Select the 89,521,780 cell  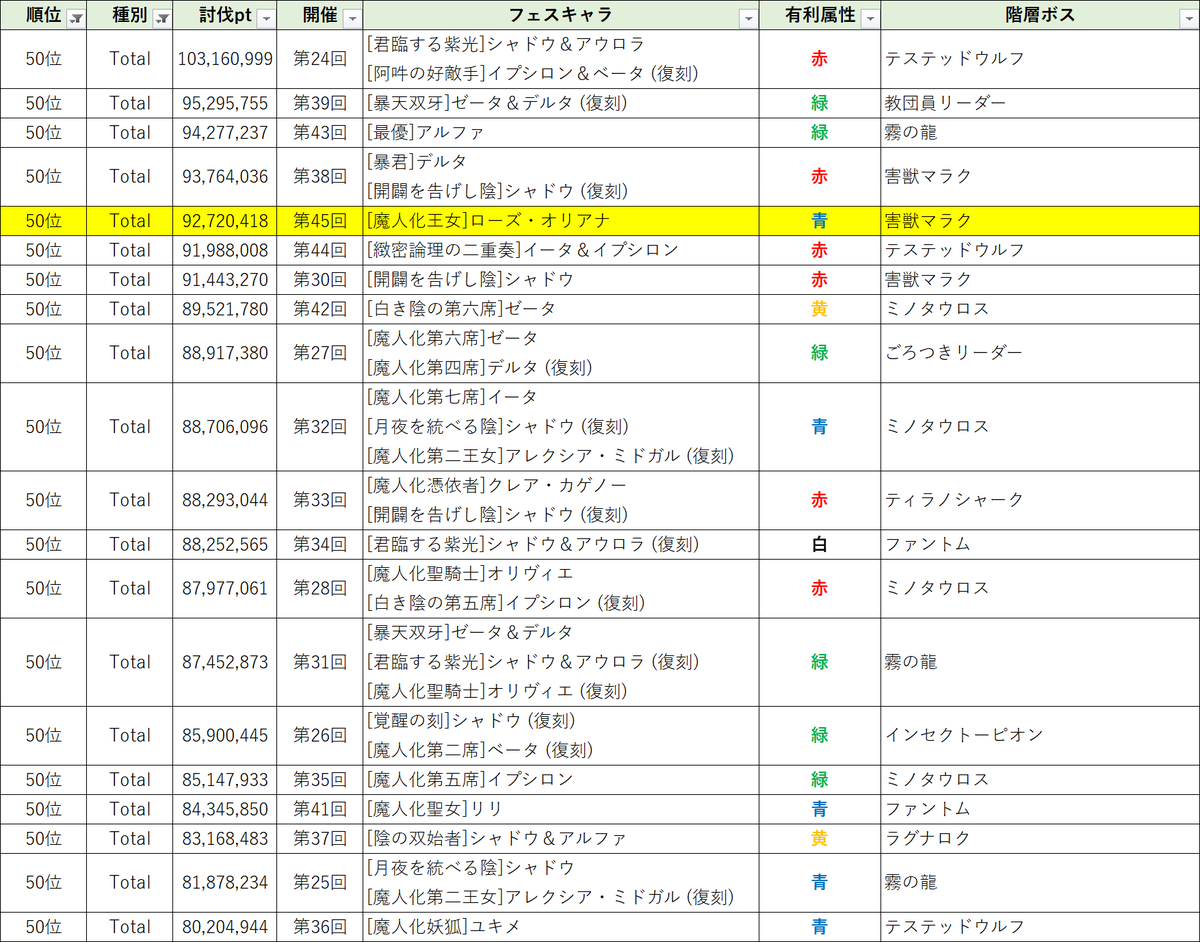pos(224,308)
